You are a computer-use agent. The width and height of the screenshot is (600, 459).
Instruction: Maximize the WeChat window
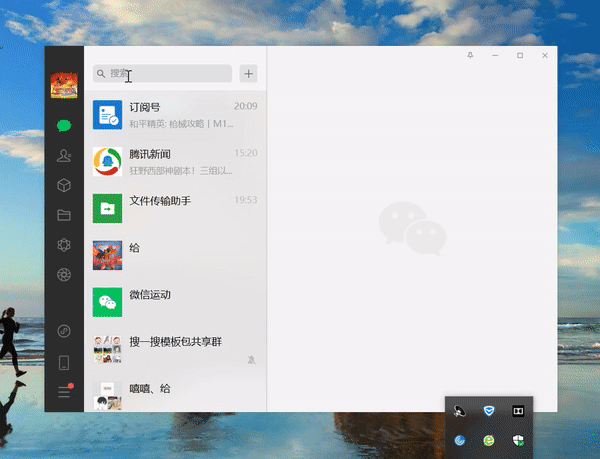point(520,55)
